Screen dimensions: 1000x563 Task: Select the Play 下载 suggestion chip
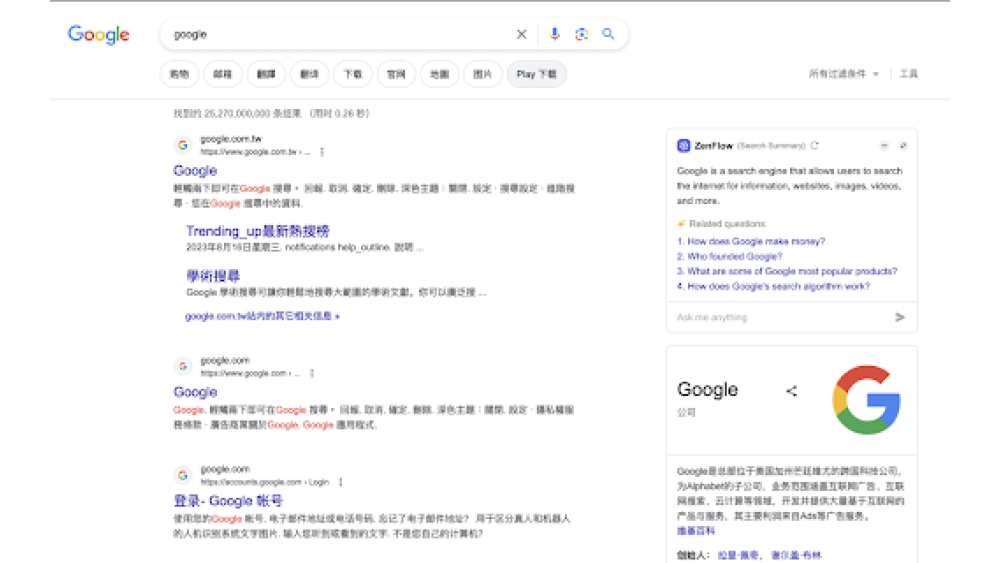536,74
